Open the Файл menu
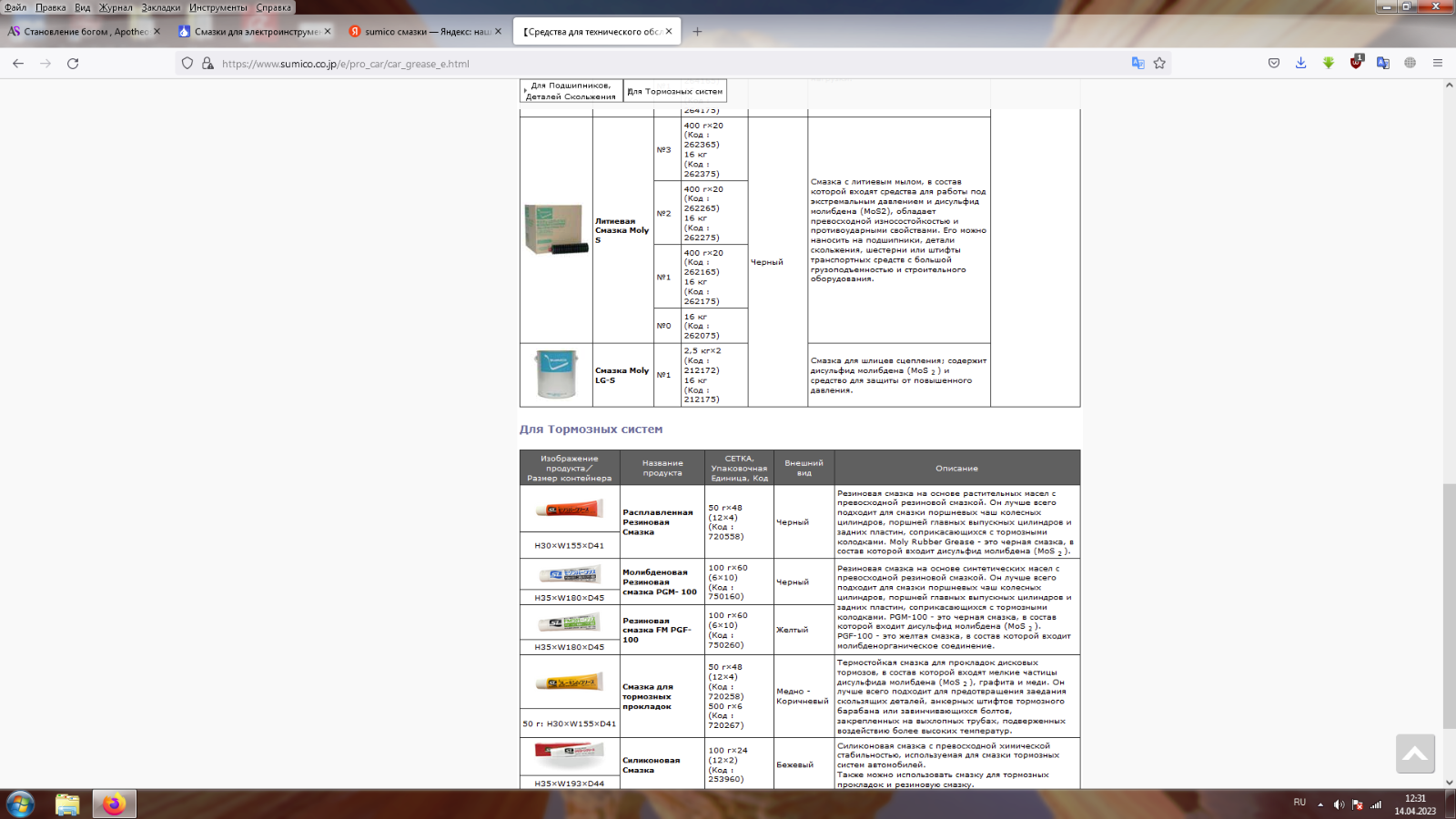 click(15, 7)
